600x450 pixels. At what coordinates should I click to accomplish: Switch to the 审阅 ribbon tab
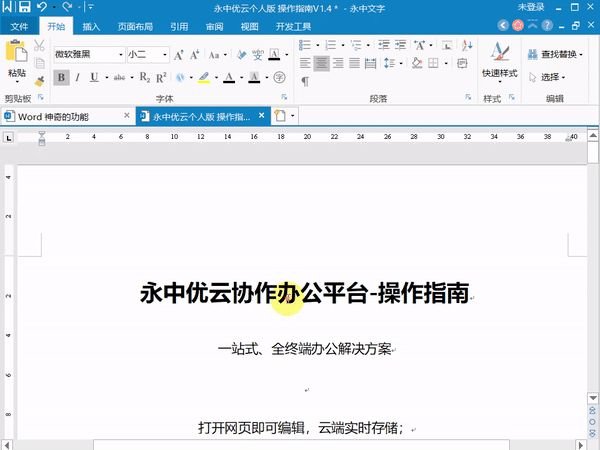214,26
